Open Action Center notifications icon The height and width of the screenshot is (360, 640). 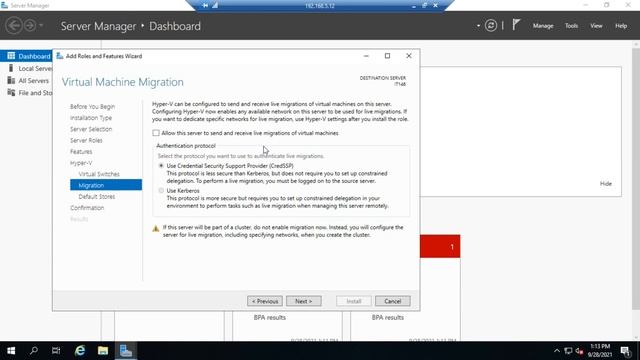[625, 351]
